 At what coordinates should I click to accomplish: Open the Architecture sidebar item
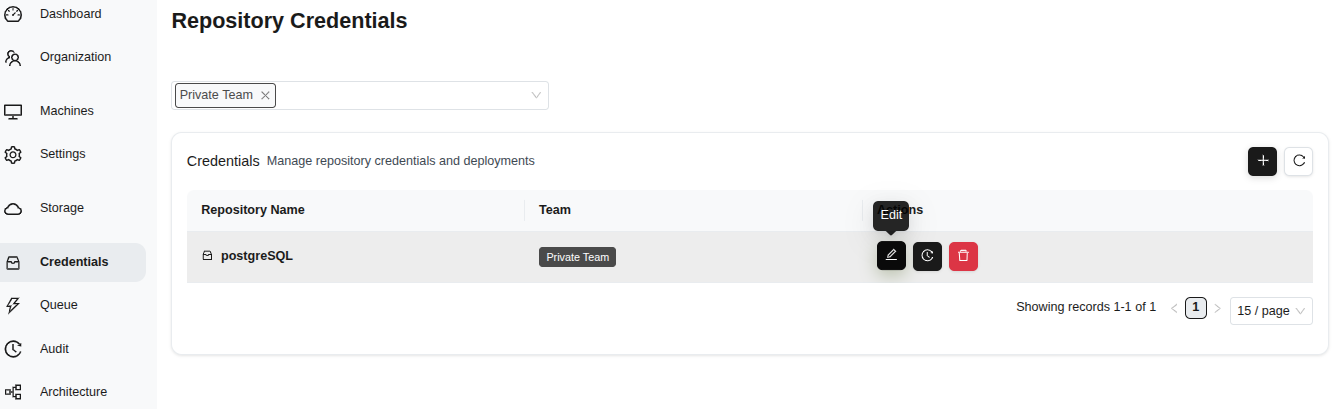point(73,392)
